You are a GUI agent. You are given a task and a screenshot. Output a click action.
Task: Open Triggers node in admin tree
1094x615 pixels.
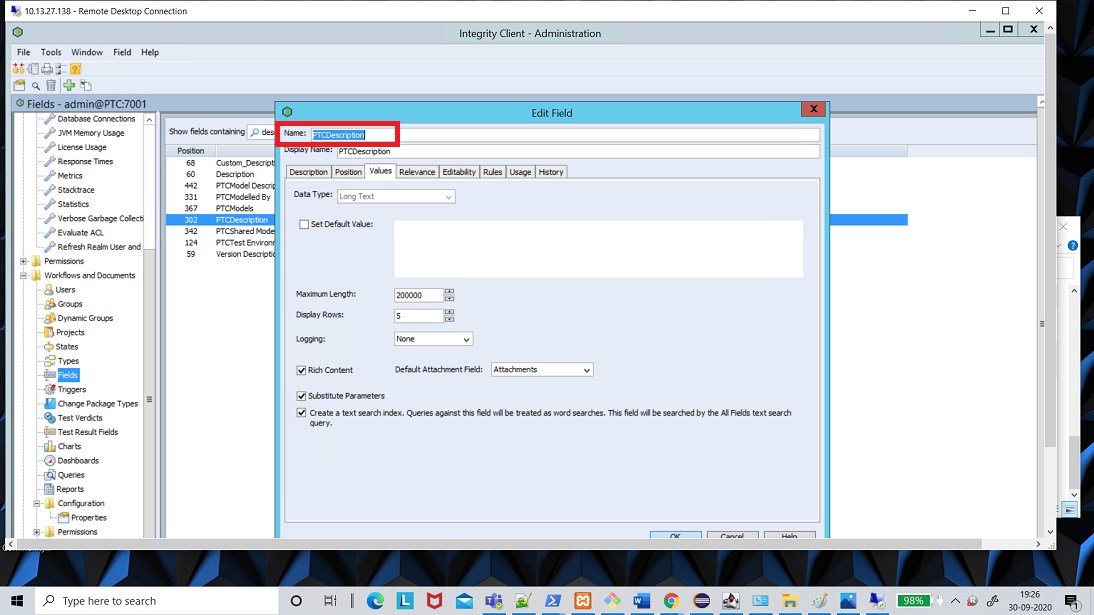point(71,389)
